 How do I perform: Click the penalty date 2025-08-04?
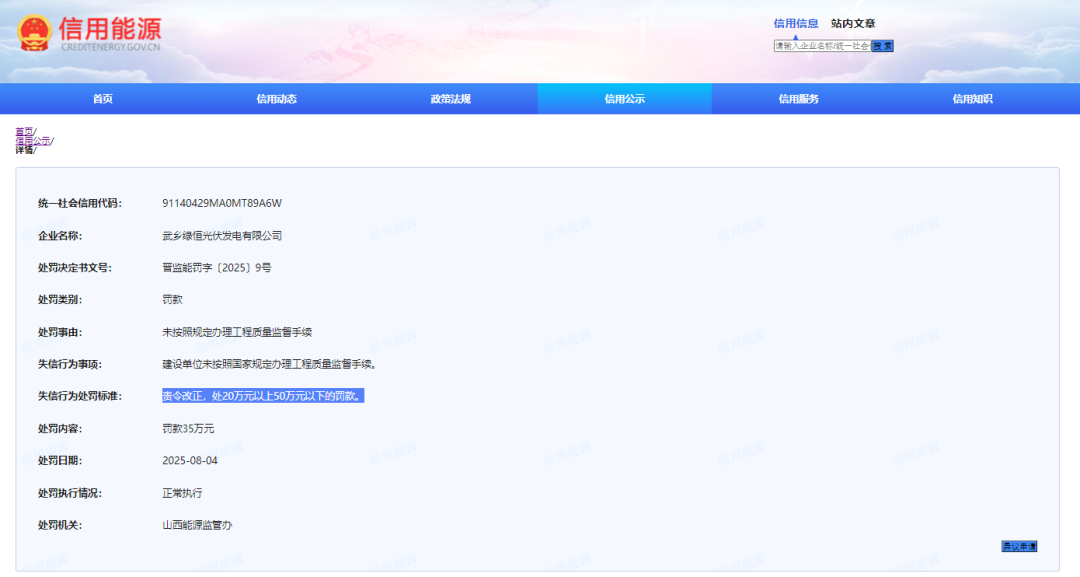190,461
